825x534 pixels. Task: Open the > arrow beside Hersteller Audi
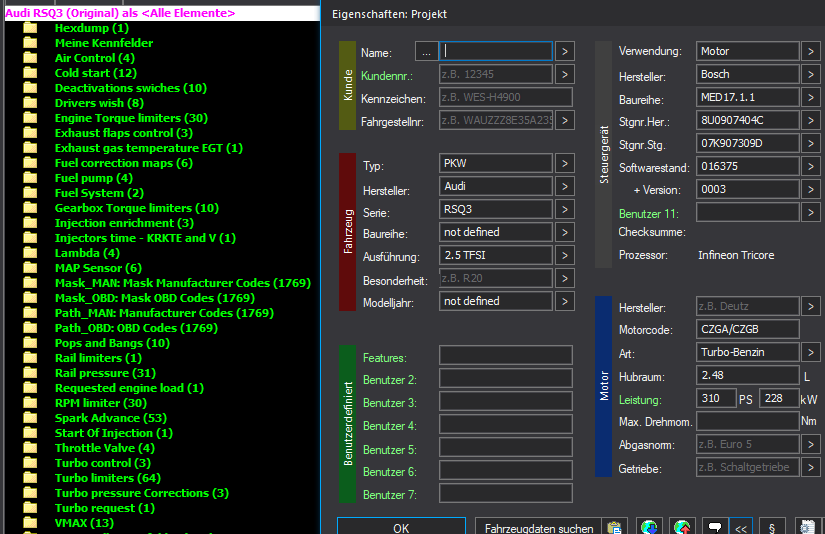565,186
